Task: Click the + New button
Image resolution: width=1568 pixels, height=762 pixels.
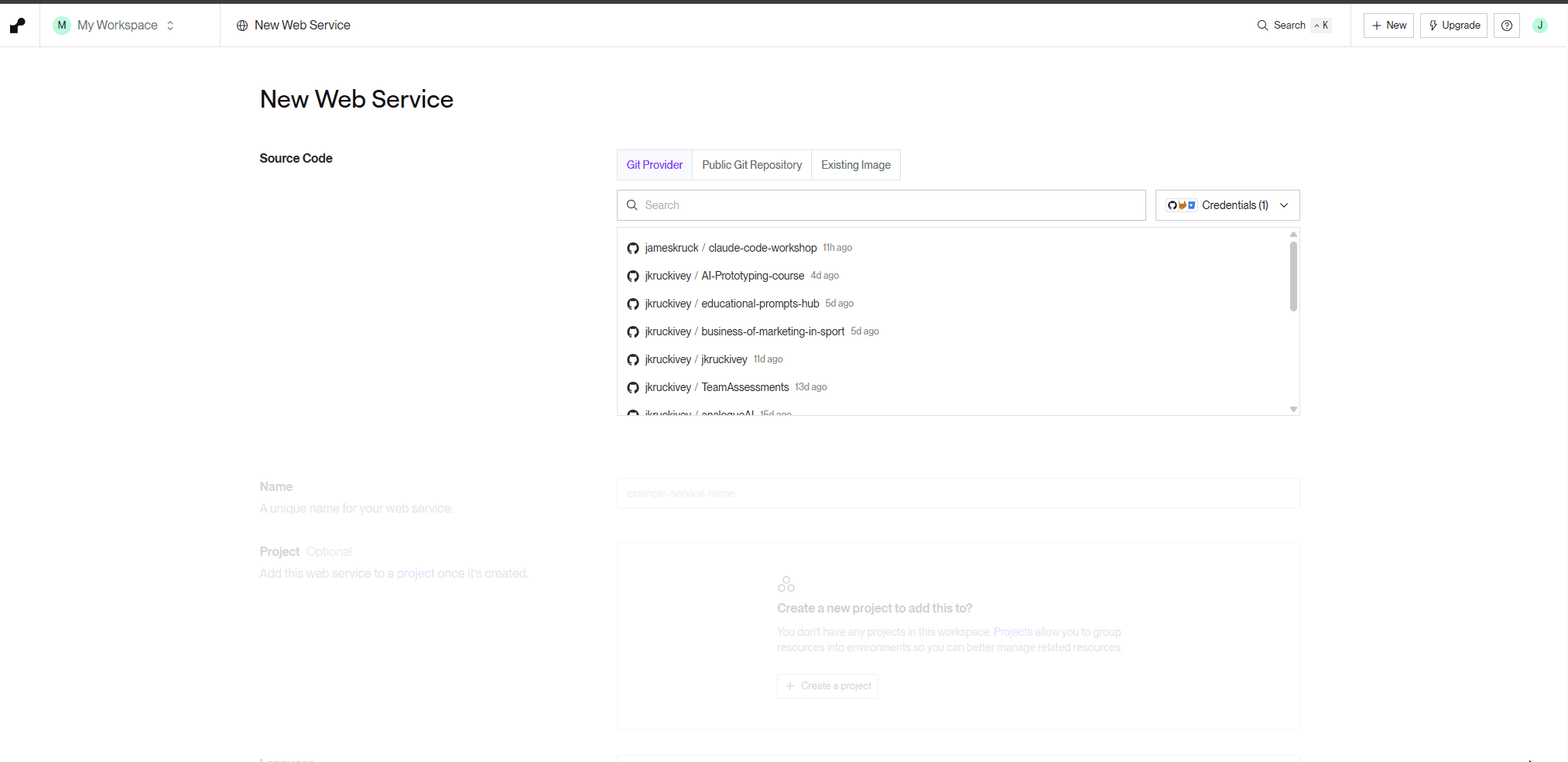Action: [x=1388, y=26]
